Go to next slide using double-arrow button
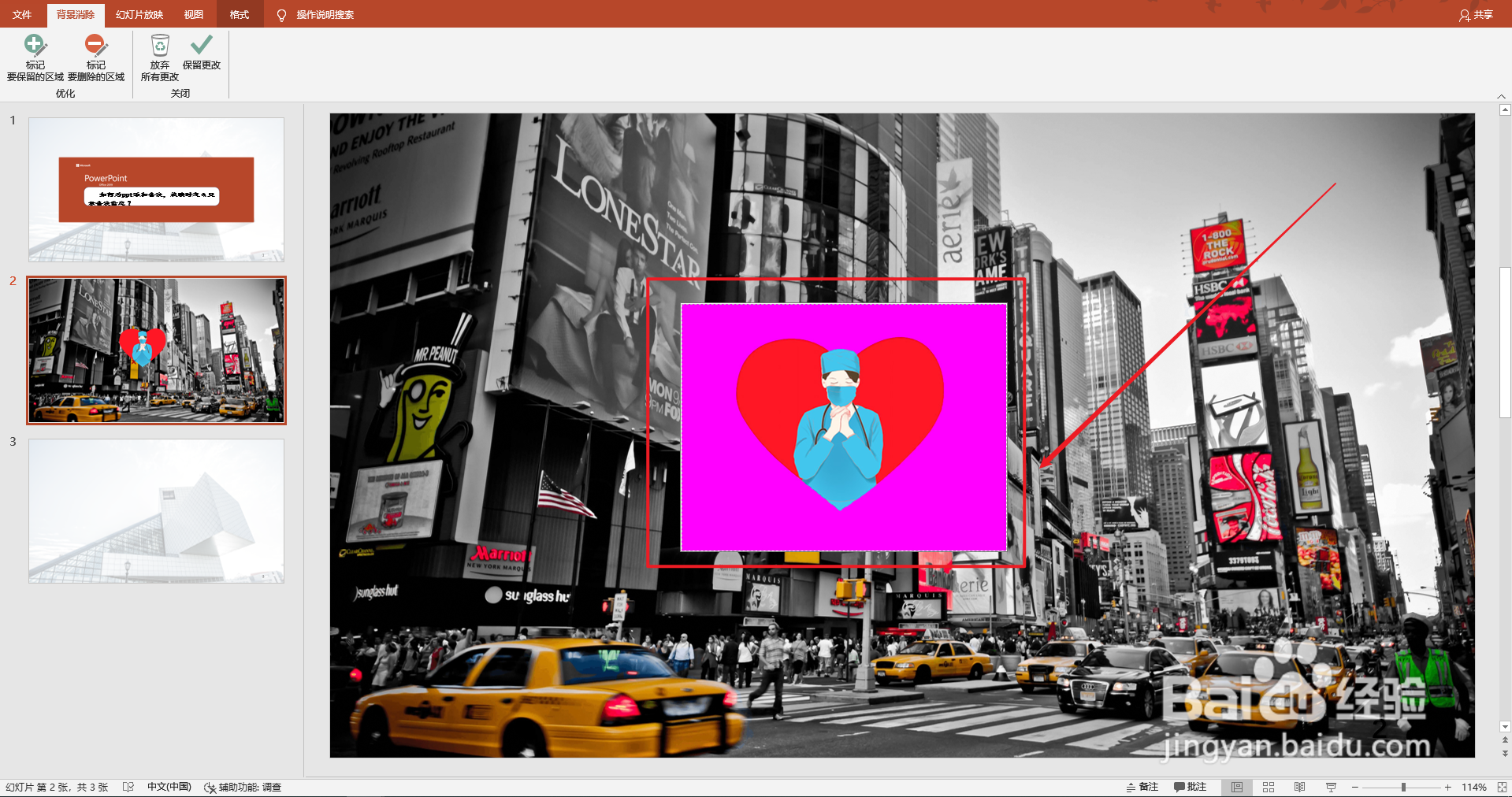The height and width of the screenshot is (797, 1512). (1505, 754)
